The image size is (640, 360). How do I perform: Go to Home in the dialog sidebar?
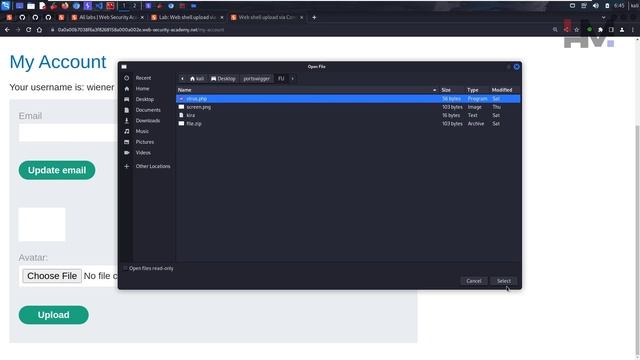[x=142, y=89]
